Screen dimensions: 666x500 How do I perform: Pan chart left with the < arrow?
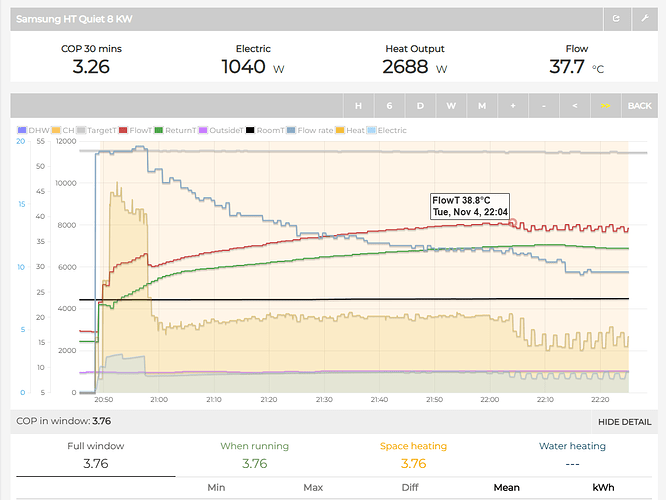click(574, 105)
